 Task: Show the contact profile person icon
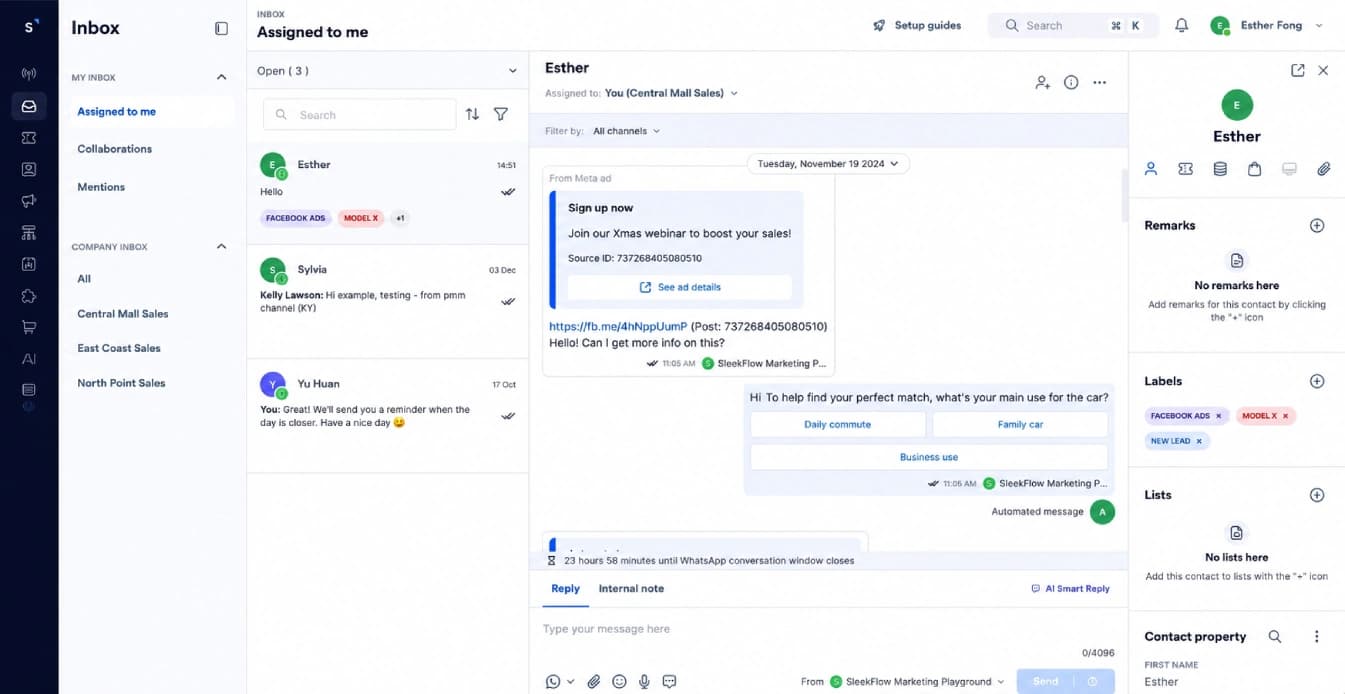point(1151,169)
